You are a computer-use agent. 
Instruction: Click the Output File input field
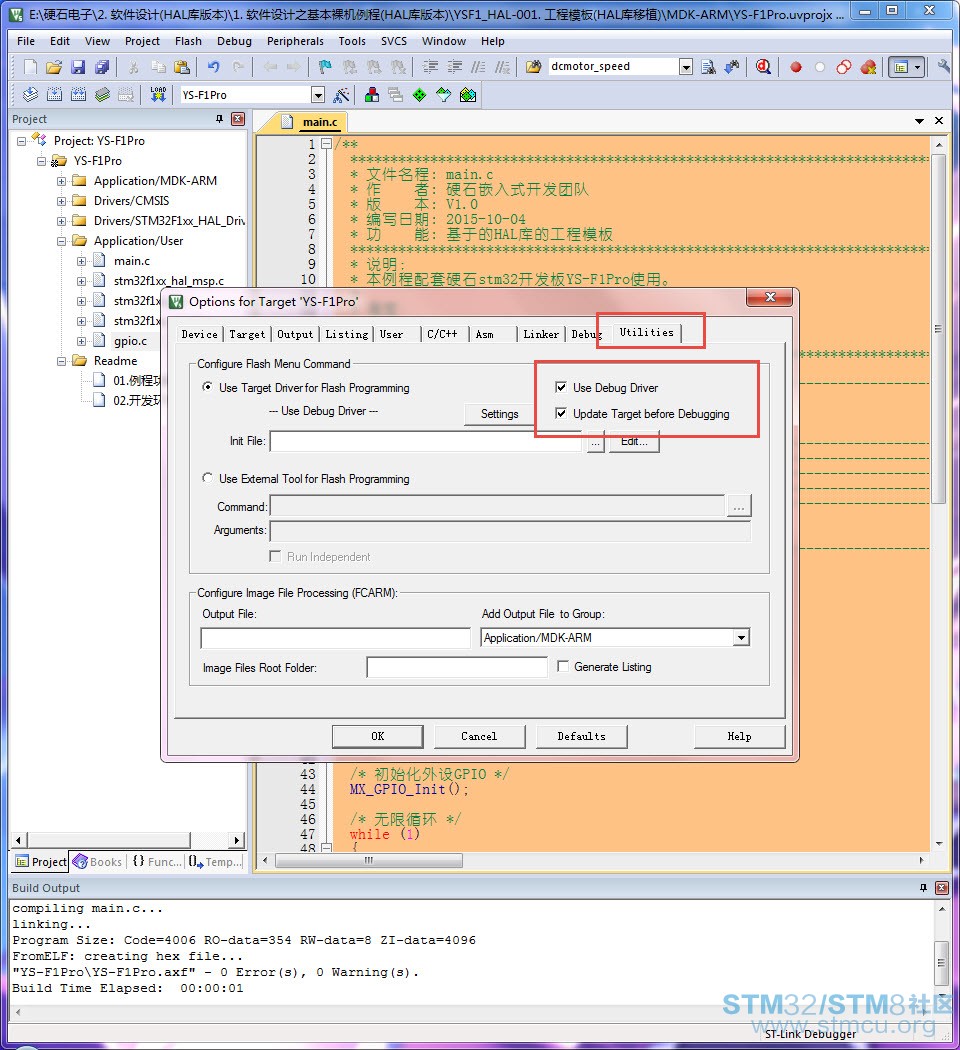click(x=335, y=638)
